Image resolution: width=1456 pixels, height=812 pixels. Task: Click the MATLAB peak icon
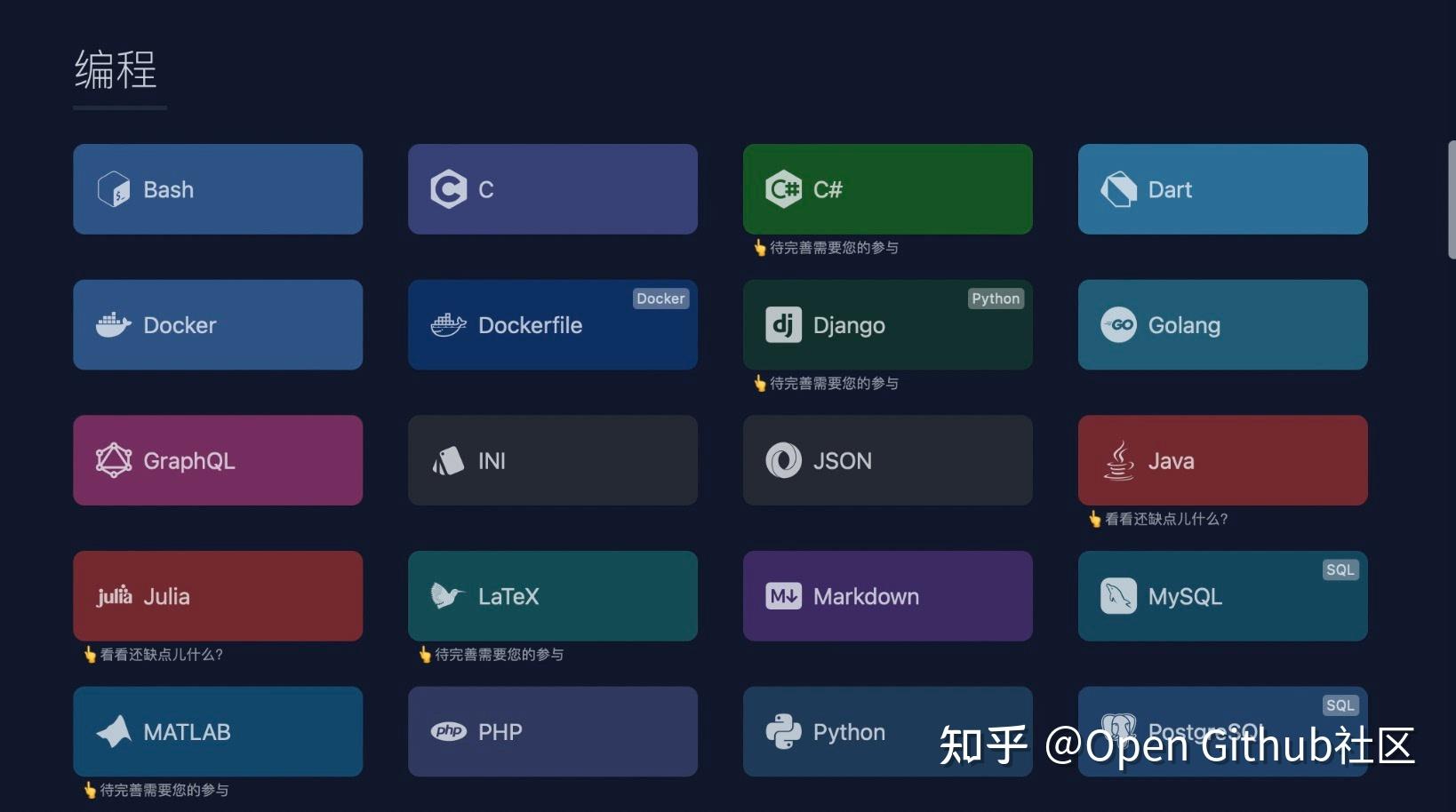tap(114, 731)
